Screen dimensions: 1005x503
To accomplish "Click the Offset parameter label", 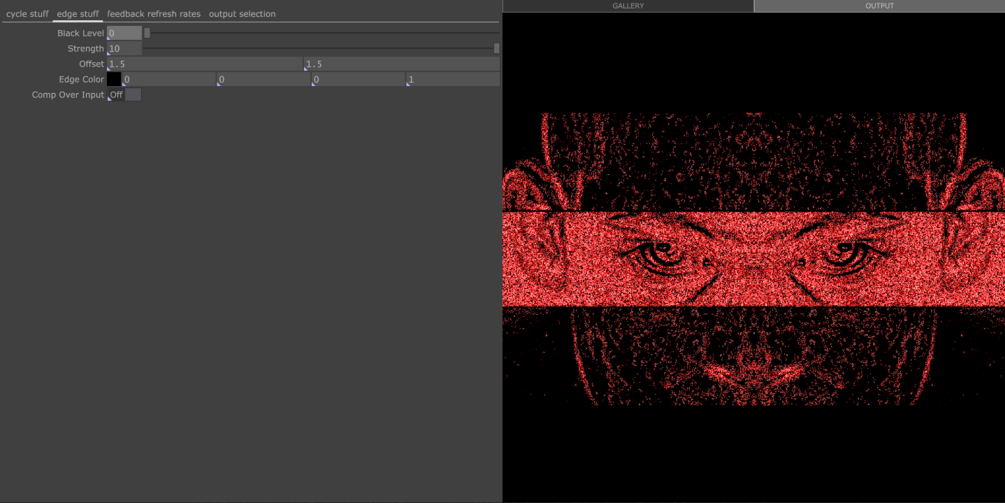I will tap(91, 64).
